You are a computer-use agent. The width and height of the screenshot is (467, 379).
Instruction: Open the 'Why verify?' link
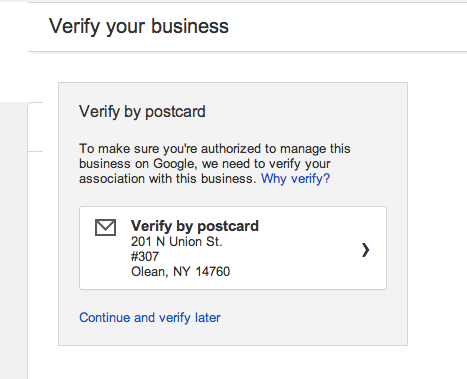click(x=295, y=179)
